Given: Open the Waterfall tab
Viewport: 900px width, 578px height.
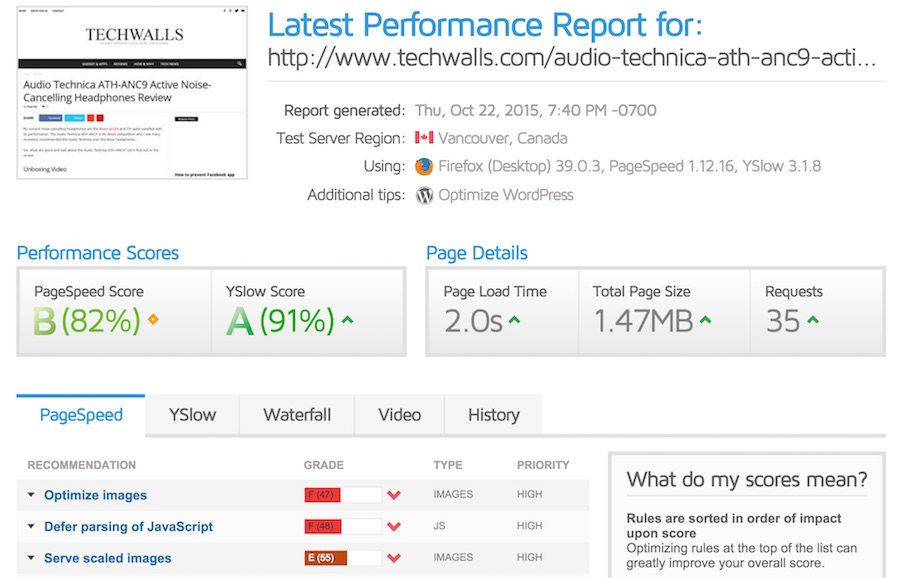Looking at the screenshot, I should click(x=297, y=415).
